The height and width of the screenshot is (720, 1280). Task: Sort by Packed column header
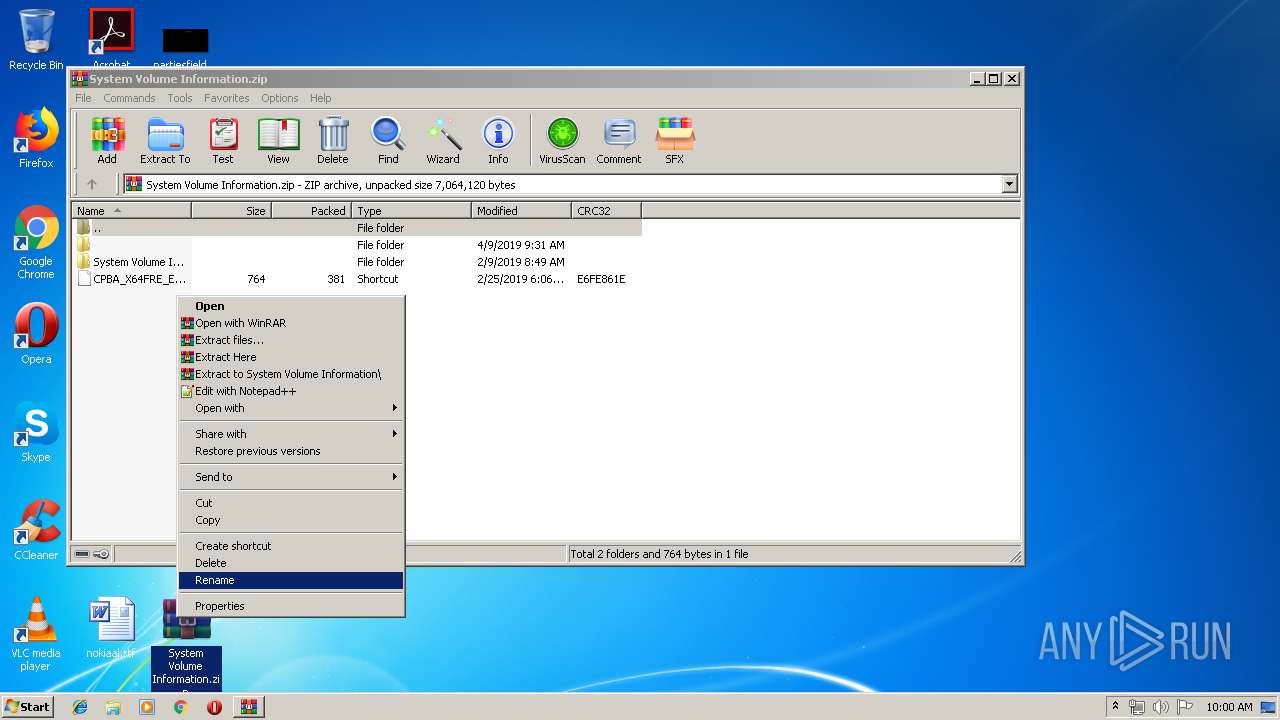311,211
